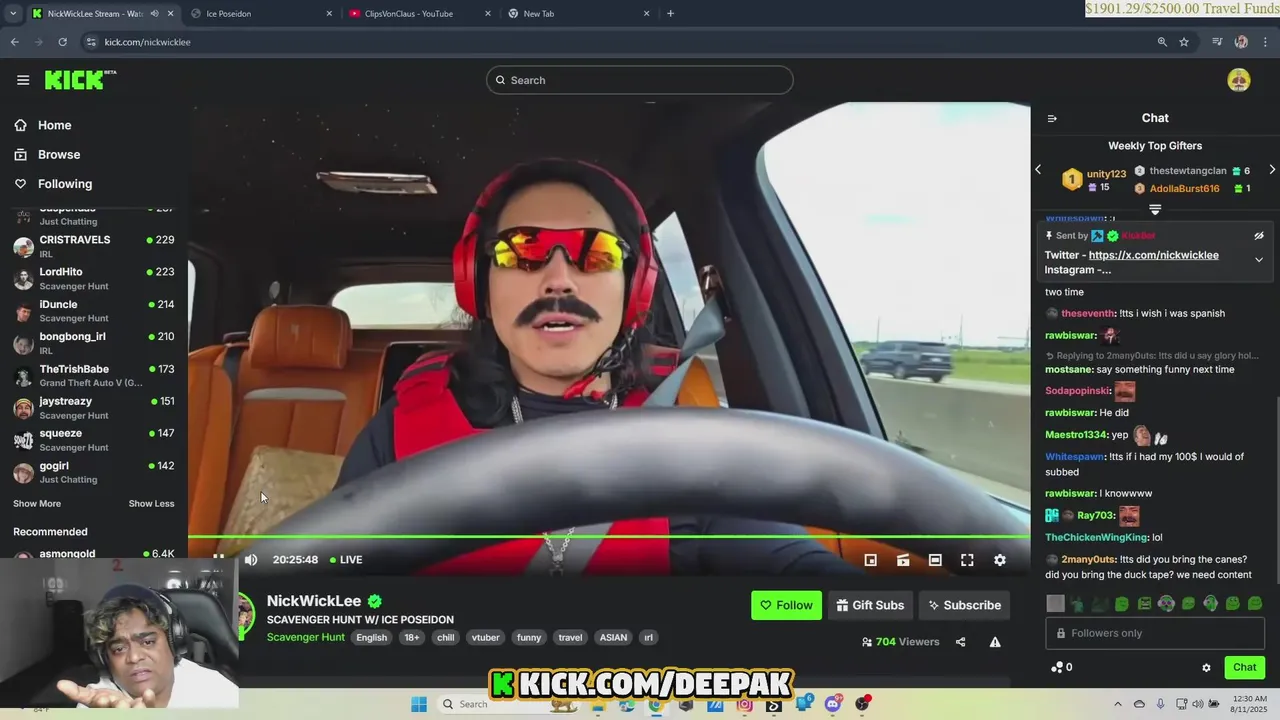Select the vtuber tag

pos(485,637)
